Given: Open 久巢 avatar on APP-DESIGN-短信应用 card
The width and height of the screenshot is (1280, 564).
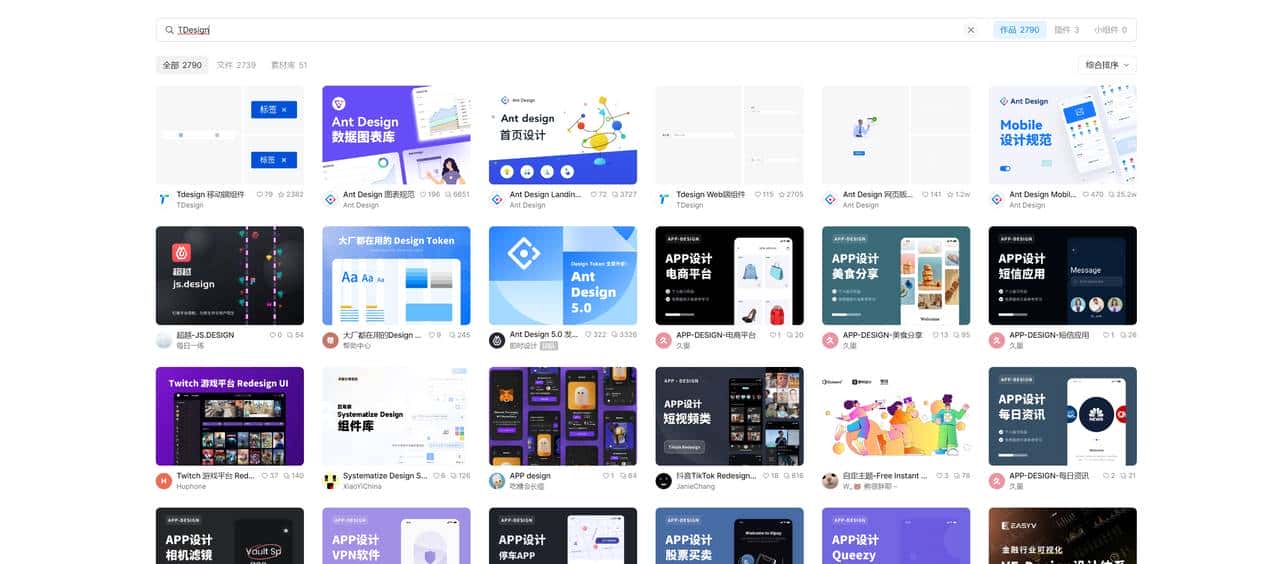Looking at the screenshot, I should 997,340.
